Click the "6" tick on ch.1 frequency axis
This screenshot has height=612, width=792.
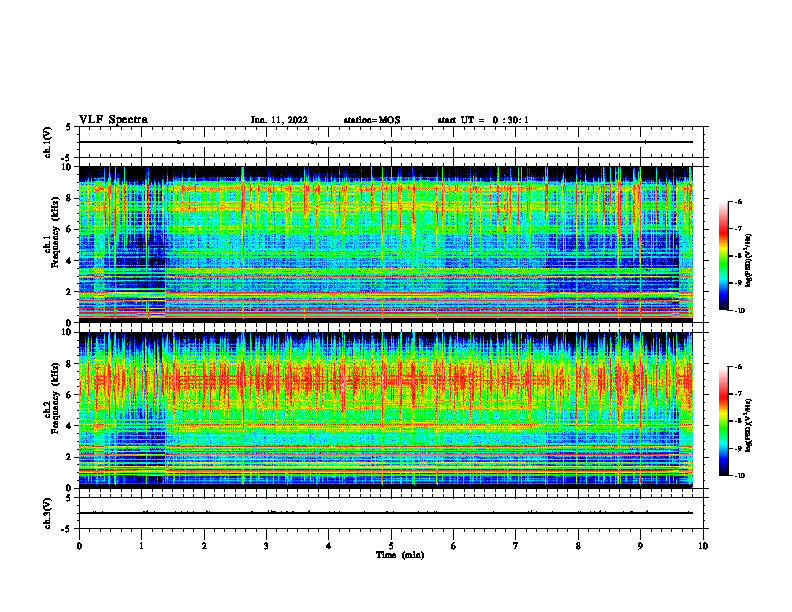(x=69, y=230)
